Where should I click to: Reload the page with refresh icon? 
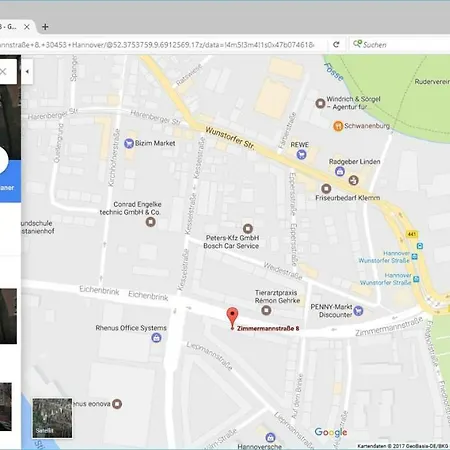[x=336, y=44]
